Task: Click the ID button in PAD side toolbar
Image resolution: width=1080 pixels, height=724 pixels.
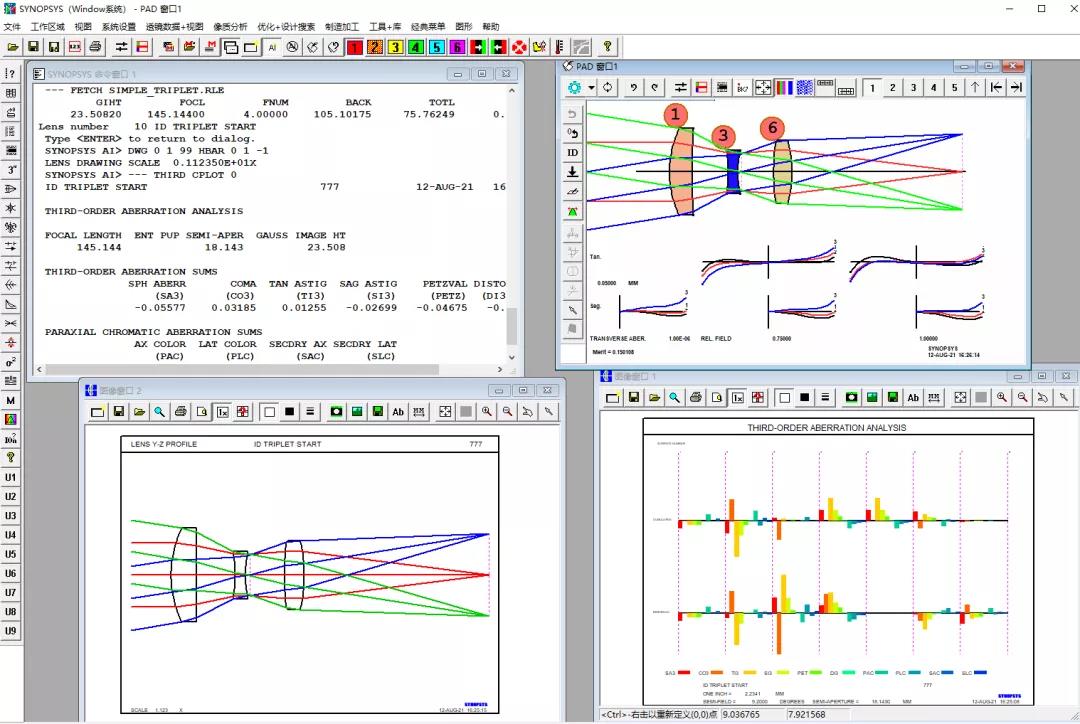Action: [x=572, y=153]
